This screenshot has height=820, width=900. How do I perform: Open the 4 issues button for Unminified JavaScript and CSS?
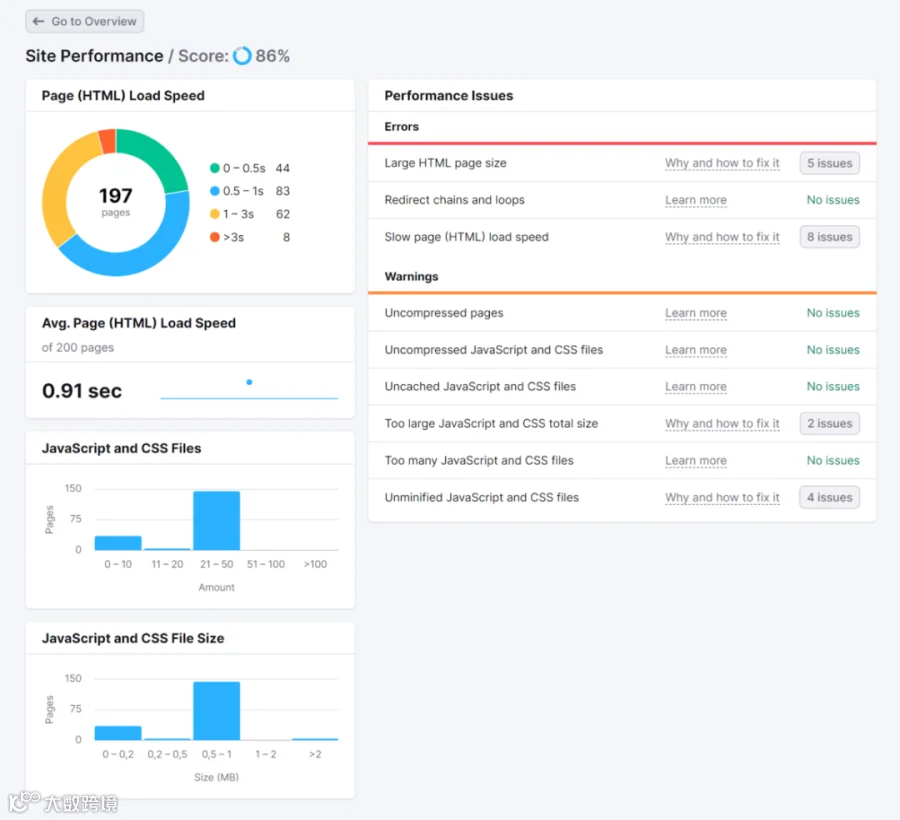[829, 498]
